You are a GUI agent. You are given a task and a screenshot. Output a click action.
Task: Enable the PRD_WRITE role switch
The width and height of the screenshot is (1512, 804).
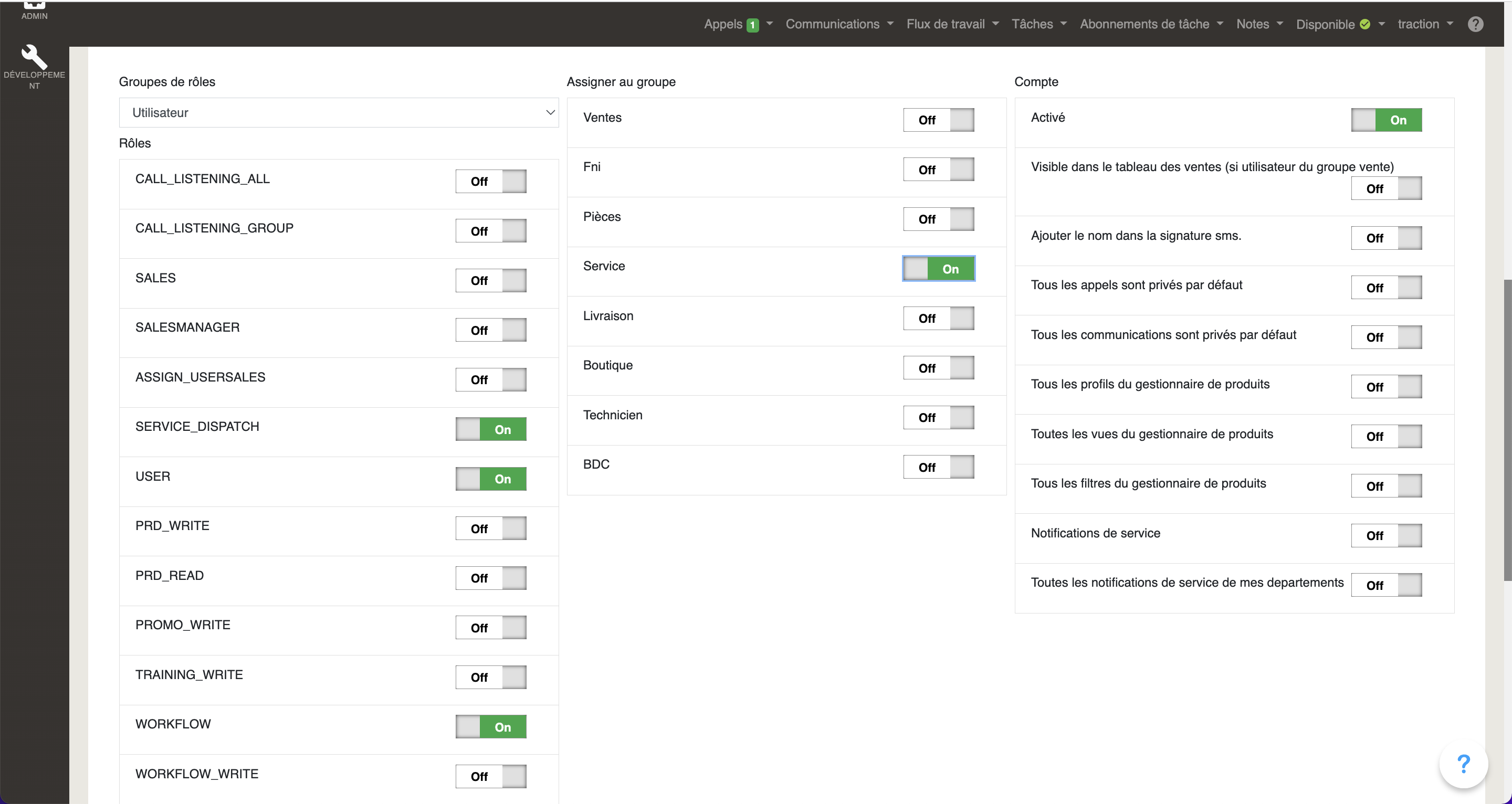coord(491,528)
